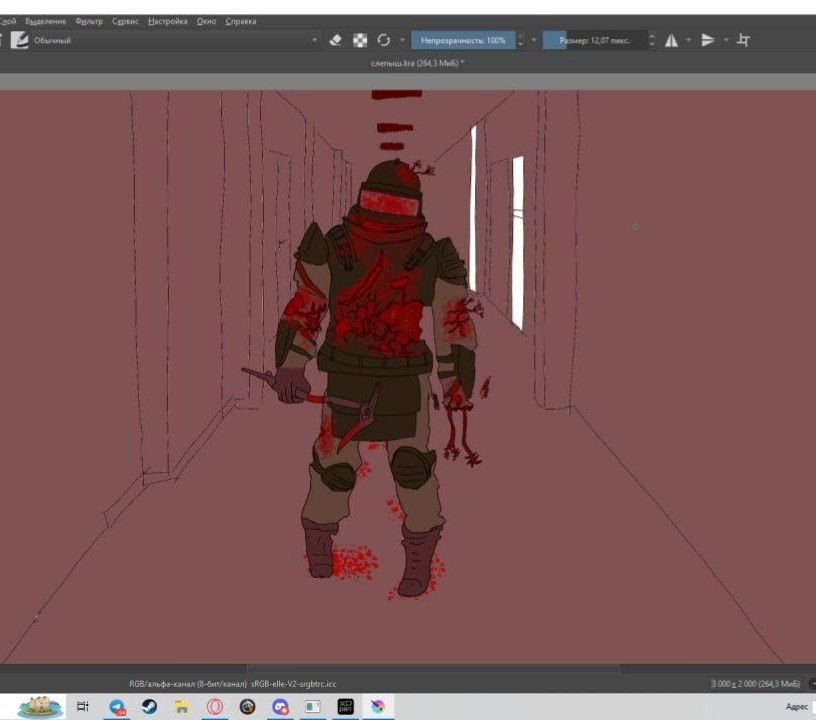This screenshot has height=720, width=816.
Task: Open the Выделение menu
Action: (x=46, y=21)
